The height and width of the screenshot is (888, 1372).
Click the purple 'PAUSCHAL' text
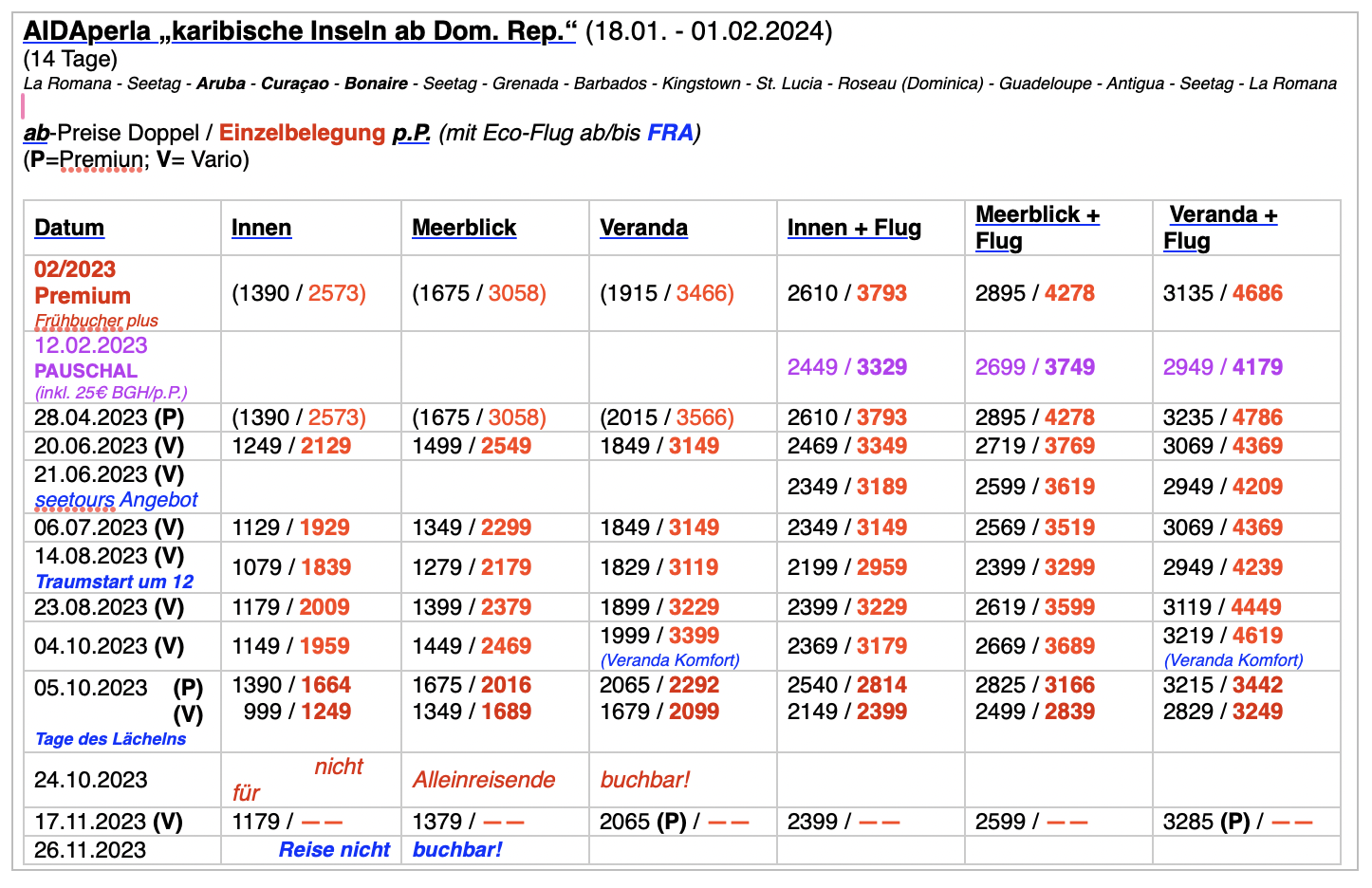85,371
